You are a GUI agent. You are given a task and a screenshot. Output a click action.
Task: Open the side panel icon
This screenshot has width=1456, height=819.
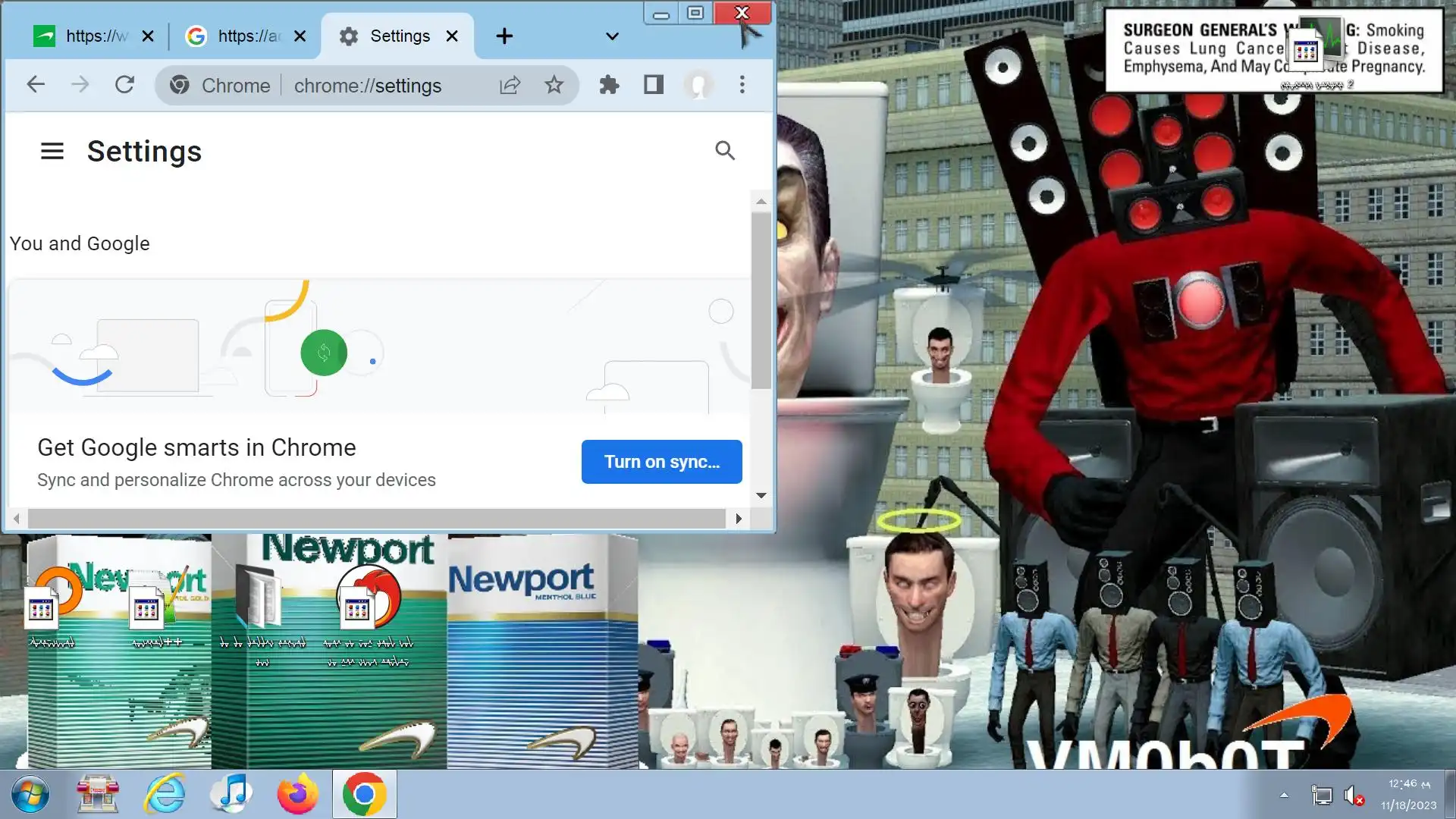654,85
